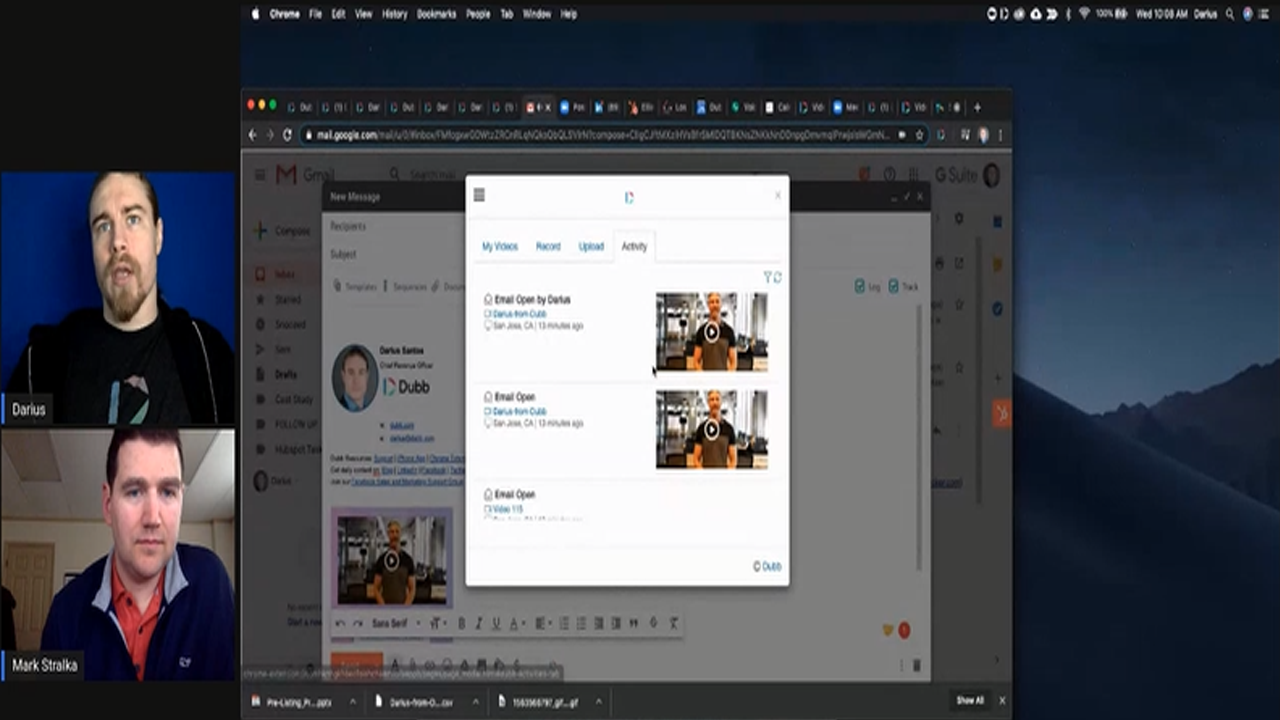Screen dimensions: 1280x720
Task: Play video beside 'Email Open by Darius'
Action: tap(711, 332)
